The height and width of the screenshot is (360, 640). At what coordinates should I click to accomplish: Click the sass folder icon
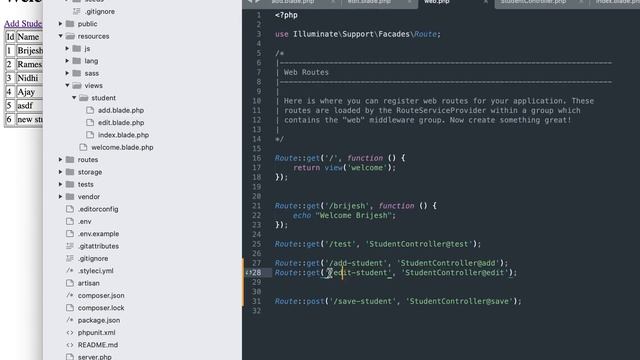point(77,73)
